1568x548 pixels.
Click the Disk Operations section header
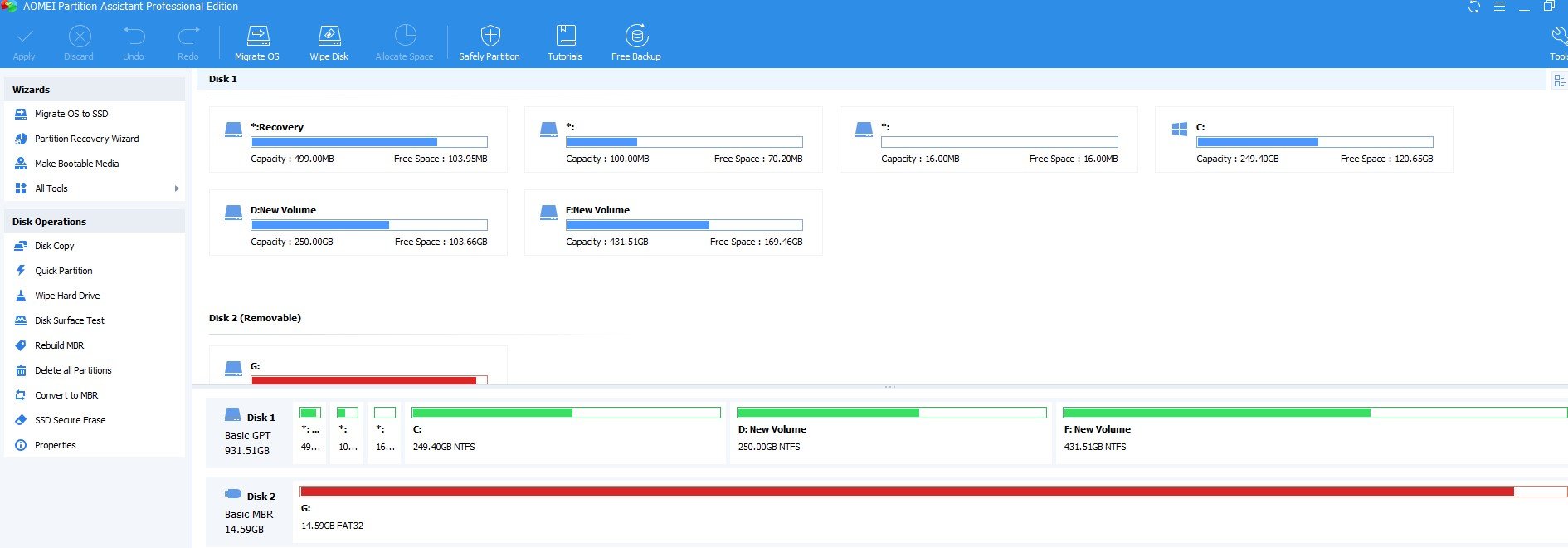(x=95, y=222)
